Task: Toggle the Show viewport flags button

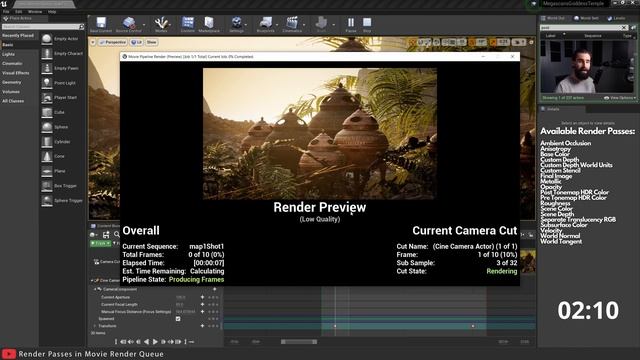Action: (x=151, y=42)
